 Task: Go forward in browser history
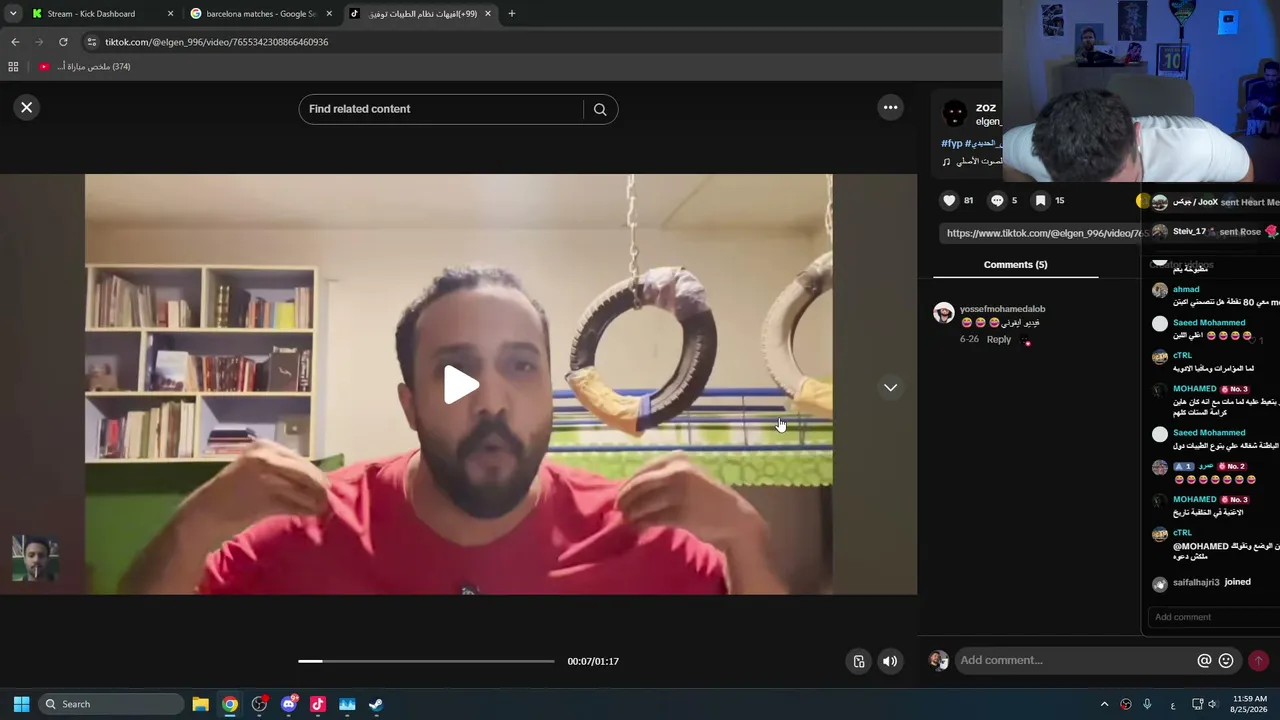point(39,42)
